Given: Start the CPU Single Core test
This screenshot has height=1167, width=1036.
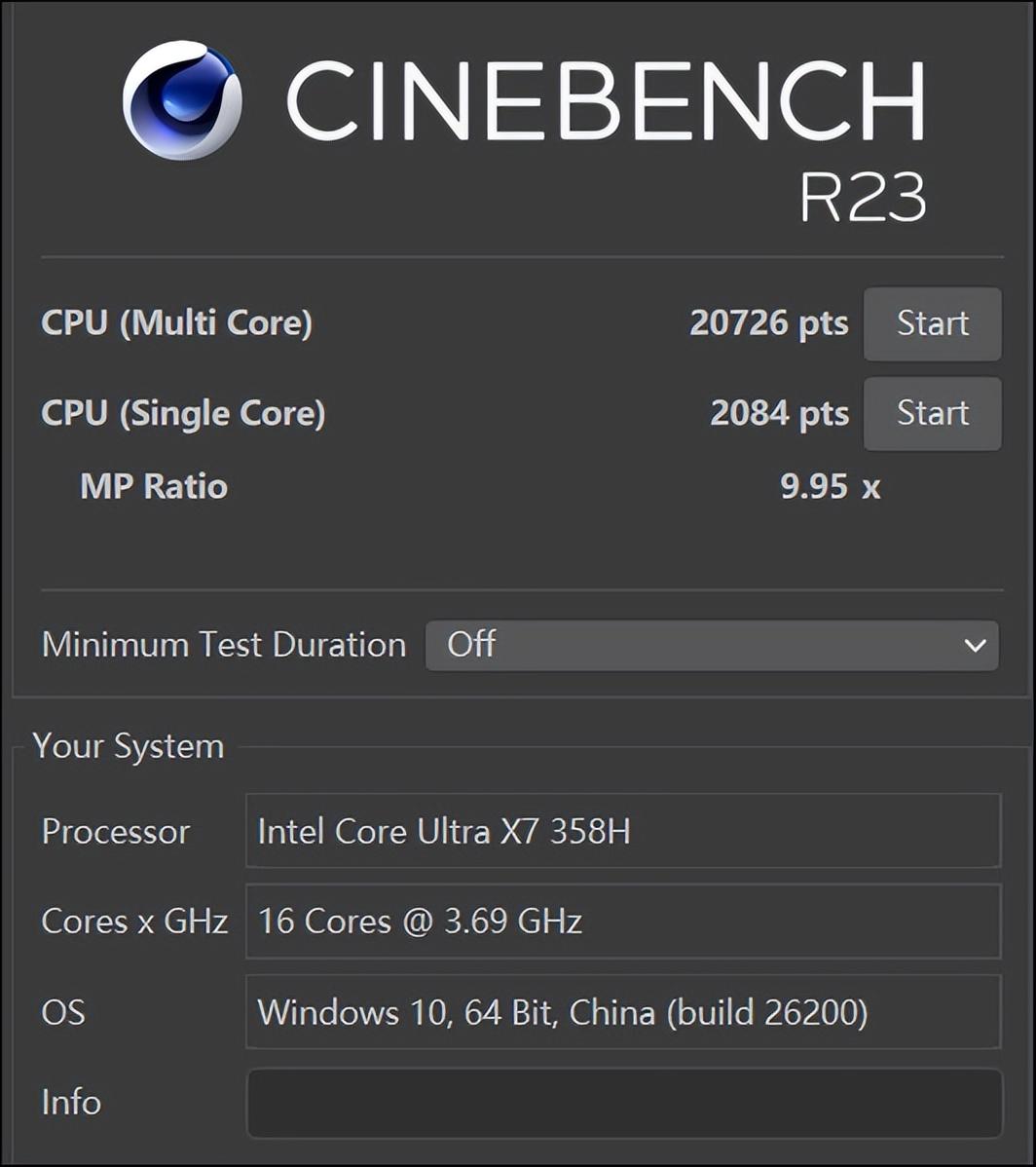Looking at the screenshot, I should pyautogui.click(x=932, y=413).
